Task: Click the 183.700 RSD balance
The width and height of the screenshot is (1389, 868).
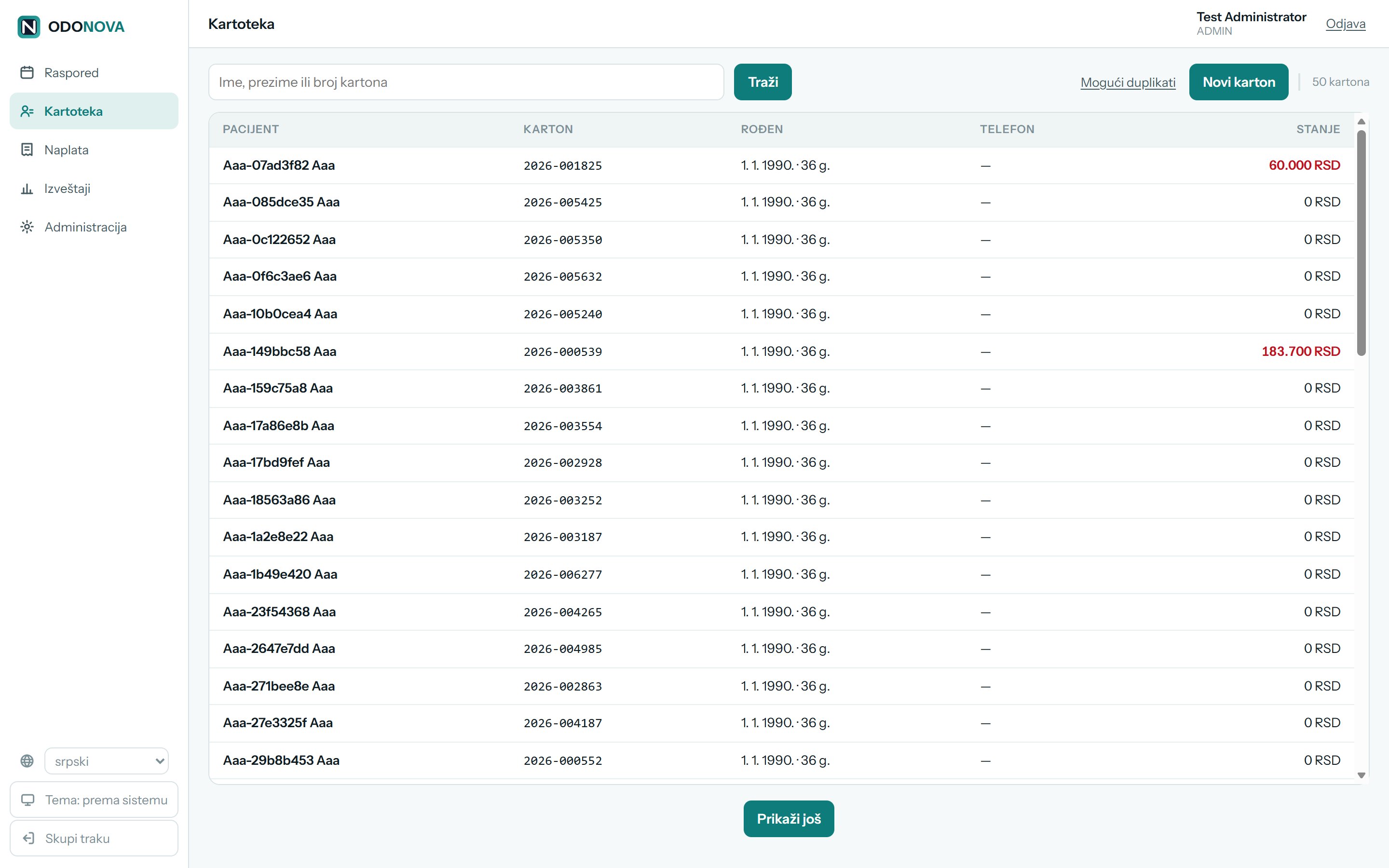Action: [1301, 352]
